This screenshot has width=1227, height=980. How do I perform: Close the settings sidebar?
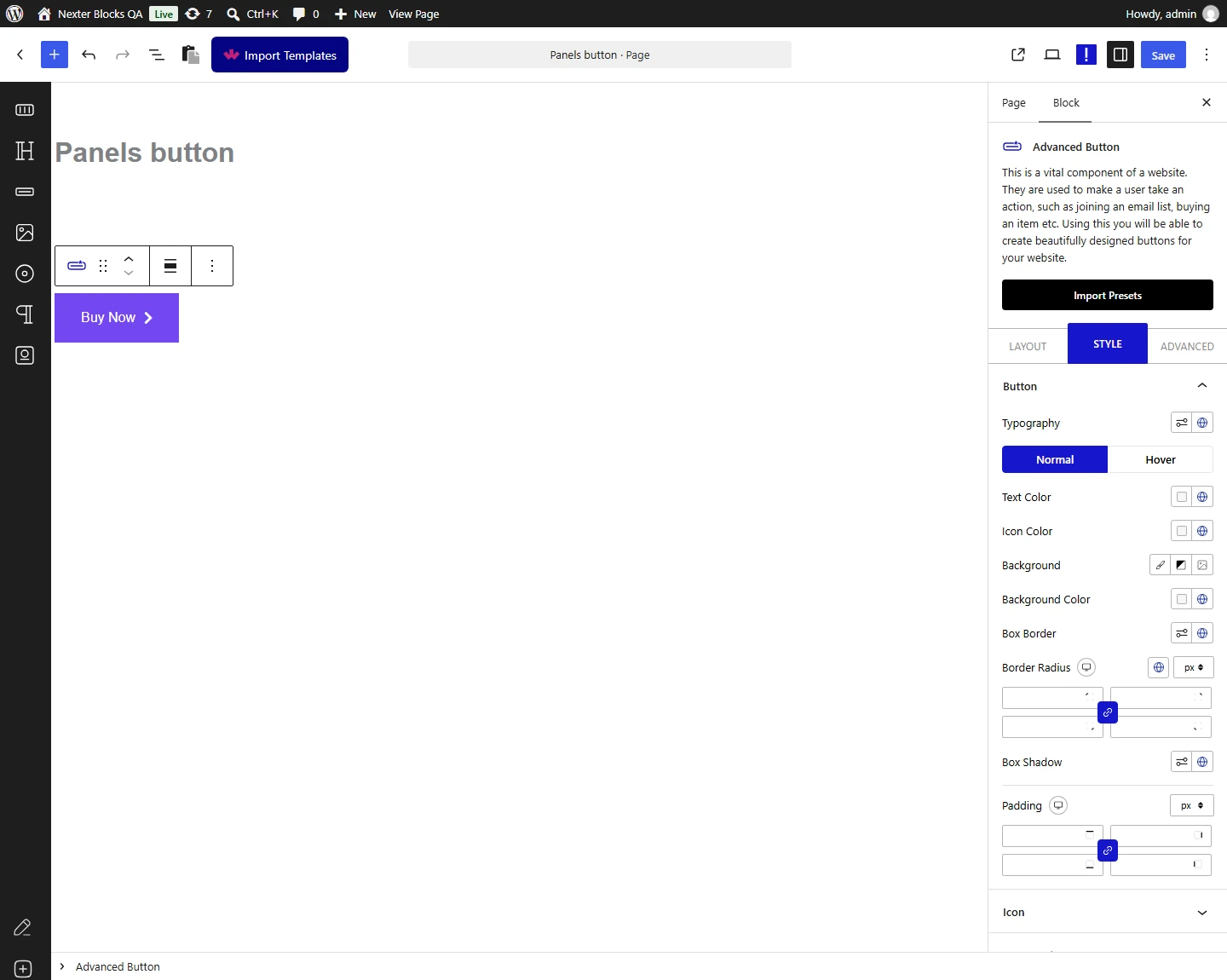click(1207, 102)
